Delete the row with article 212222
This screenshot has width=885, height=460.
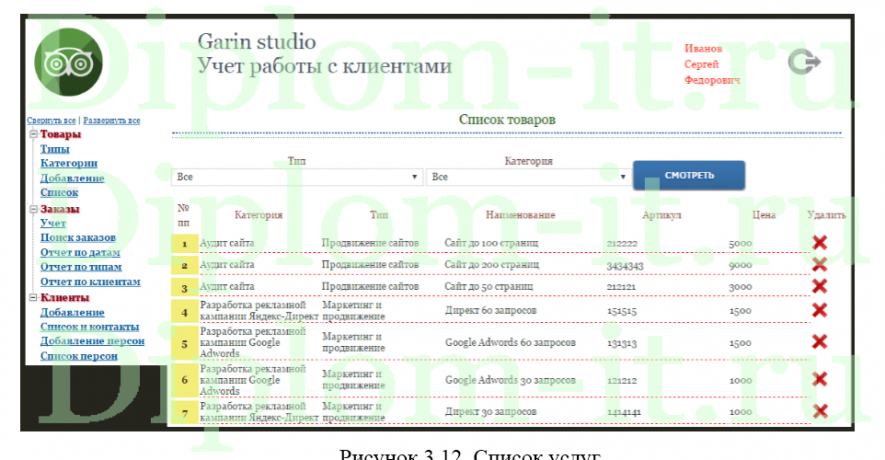820,243
